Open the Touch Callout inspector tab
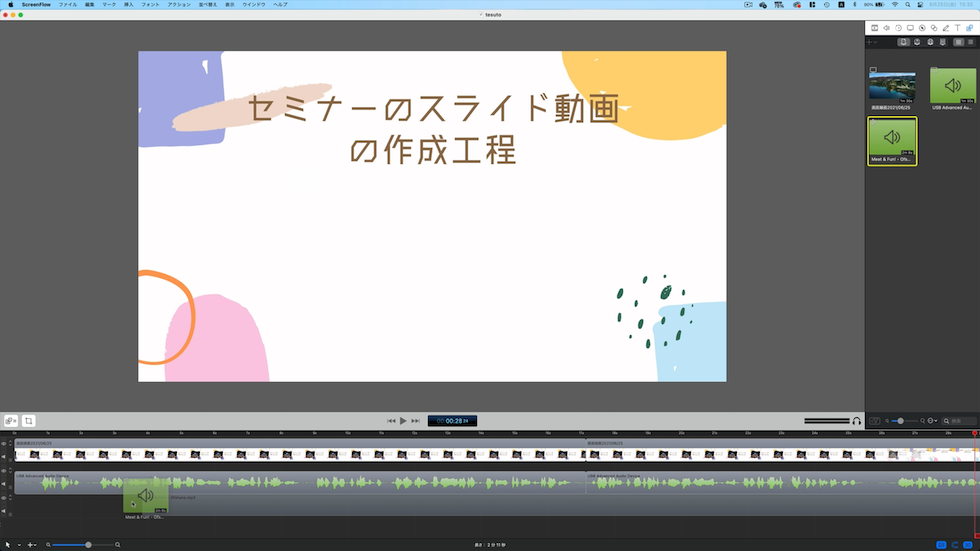 934,28
